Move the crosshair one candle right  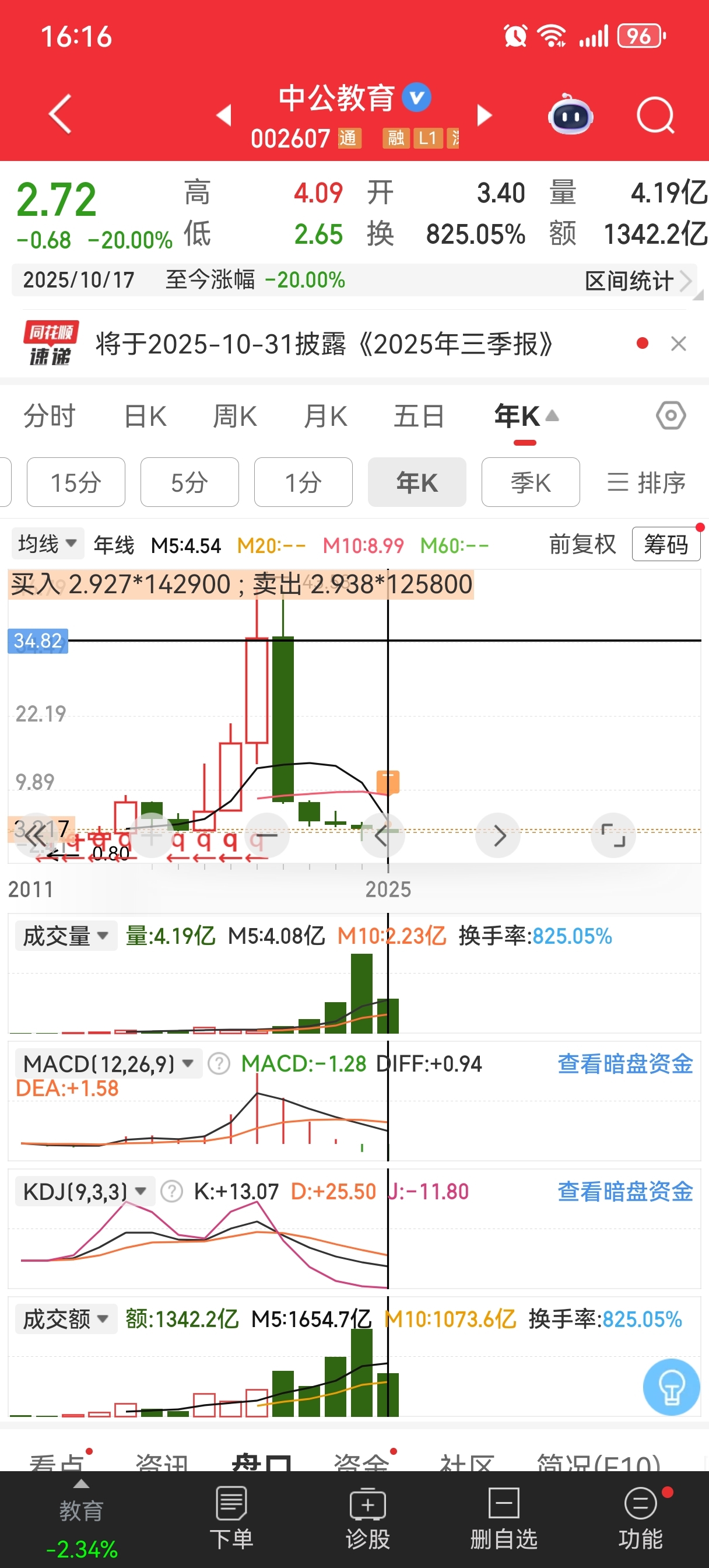[x=498, y=835]
